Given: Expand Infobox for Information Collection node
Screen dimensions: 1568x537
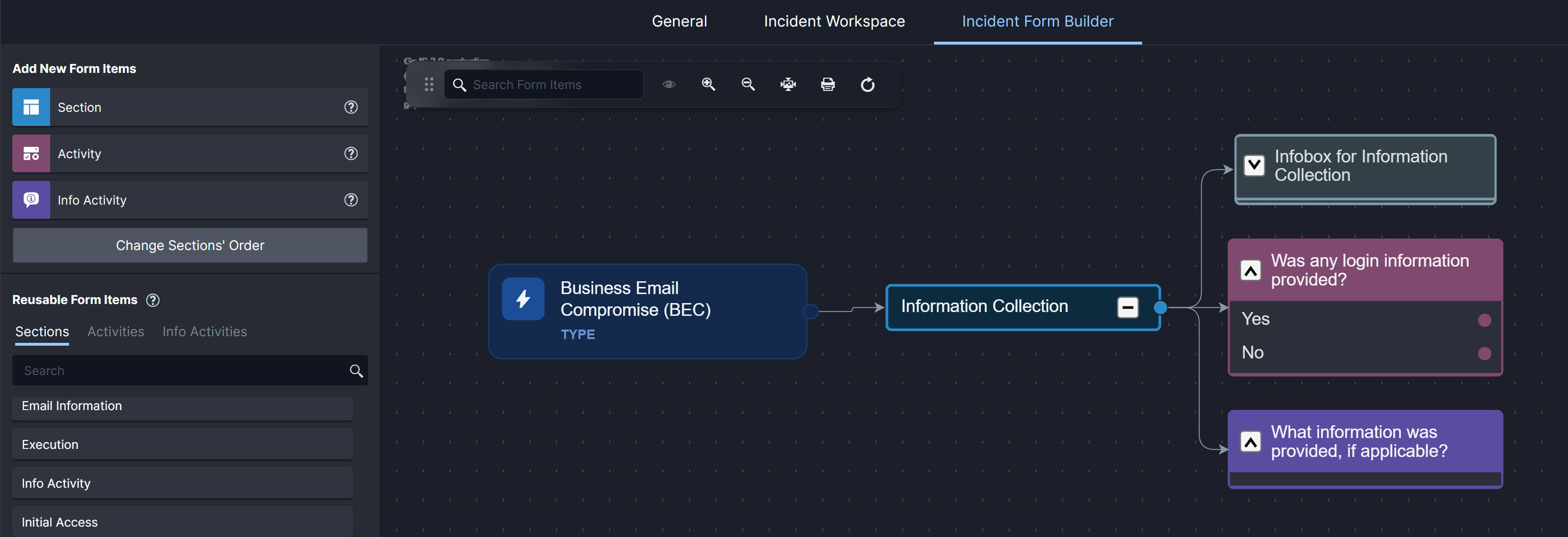Looking at the screenshot, I should [x=1254, y=165].
